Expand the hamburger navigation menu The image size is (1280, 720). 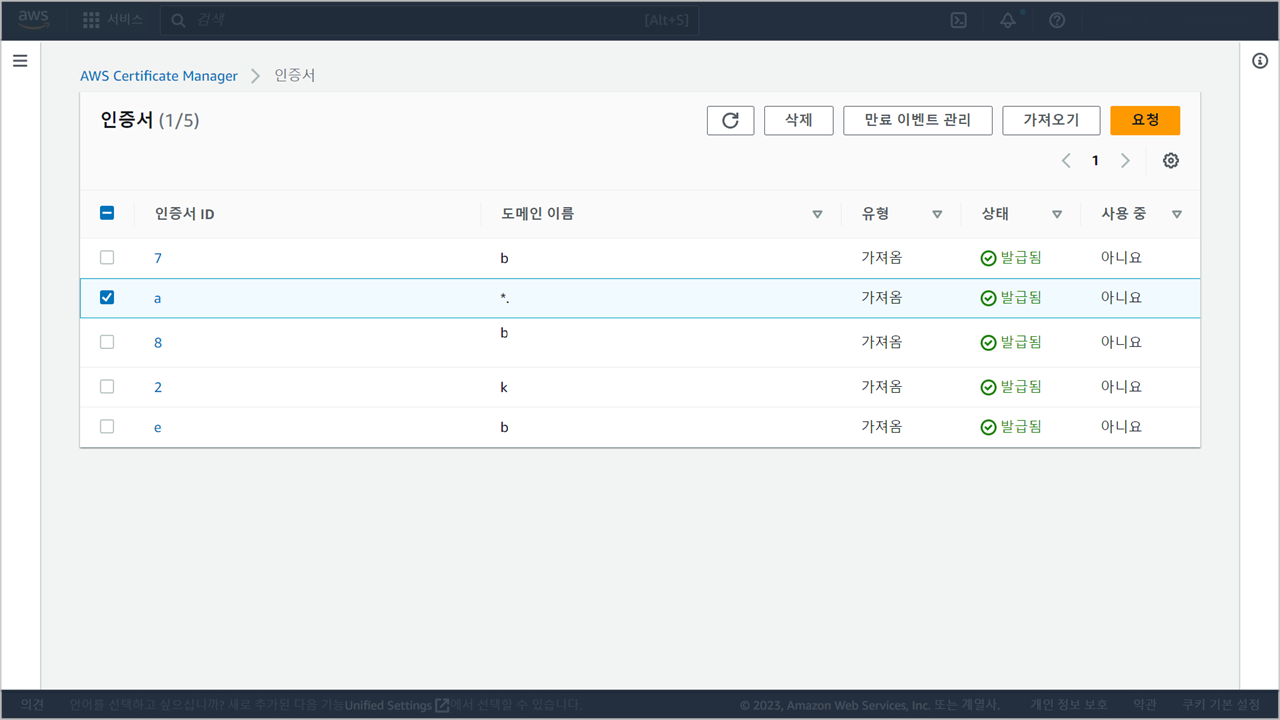tap(20, 61)
